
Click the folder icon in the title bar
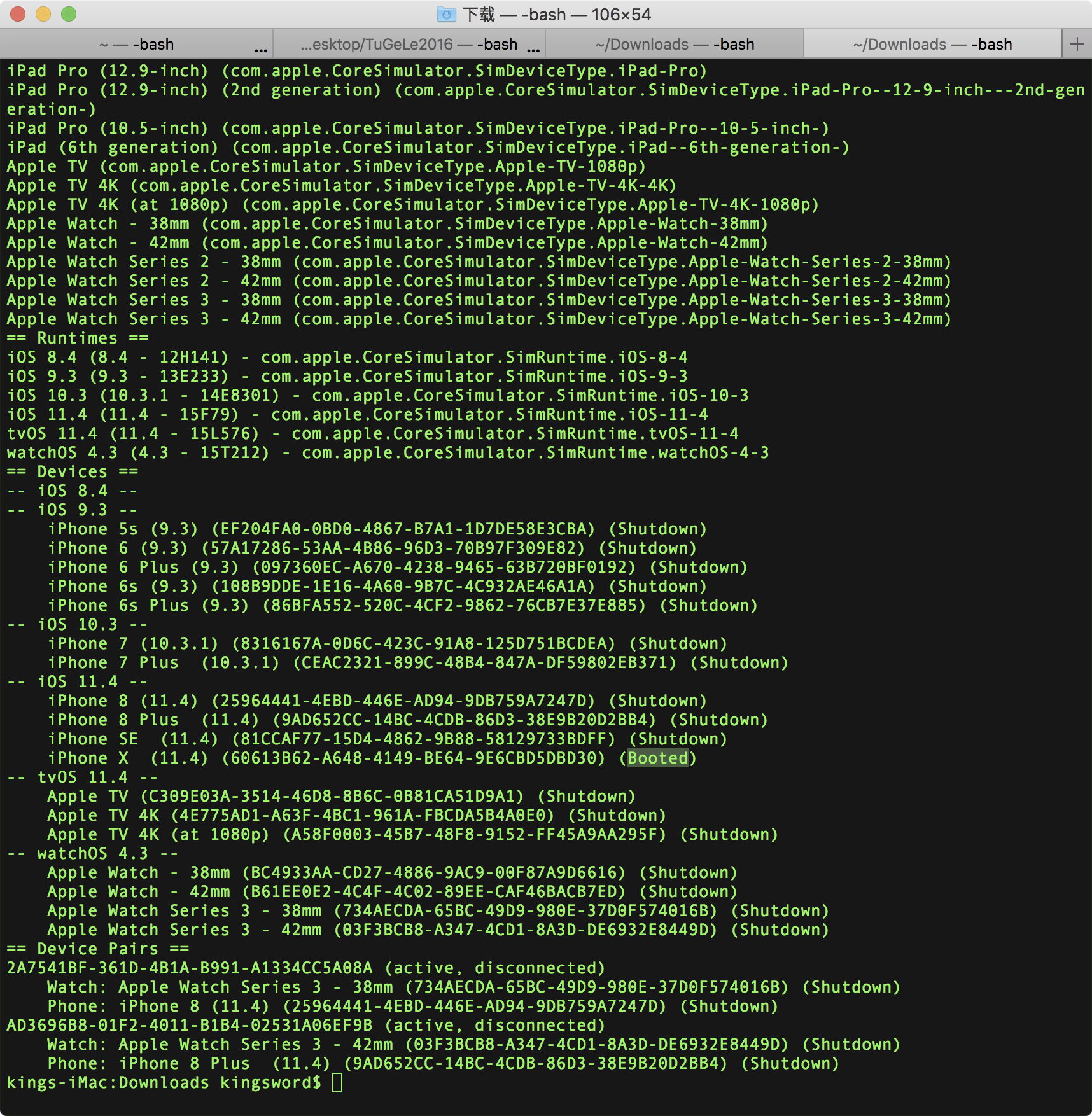[447, 14]
